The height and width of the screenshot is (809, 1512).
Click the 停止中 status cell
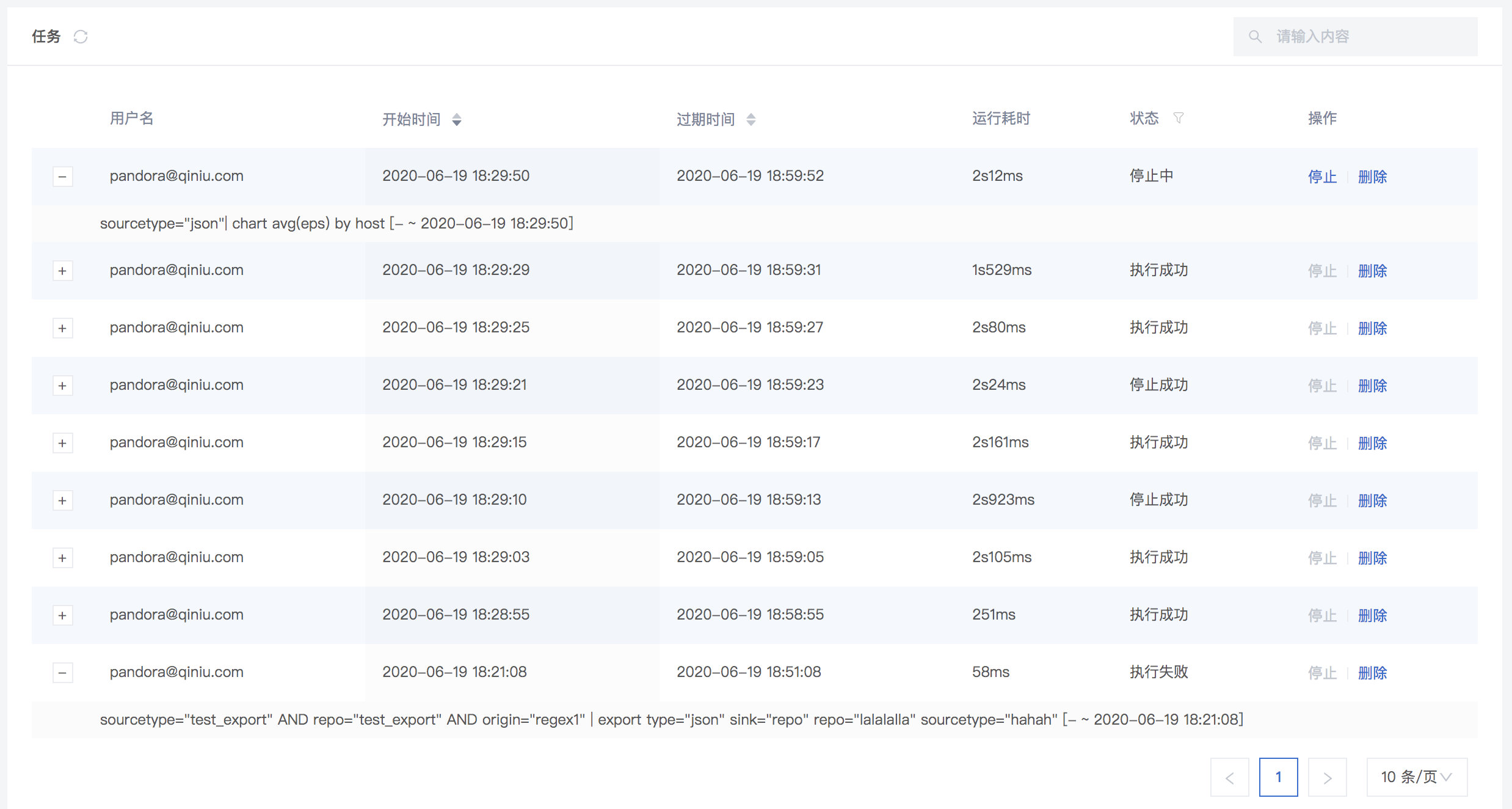click(x=1152, y=176)
